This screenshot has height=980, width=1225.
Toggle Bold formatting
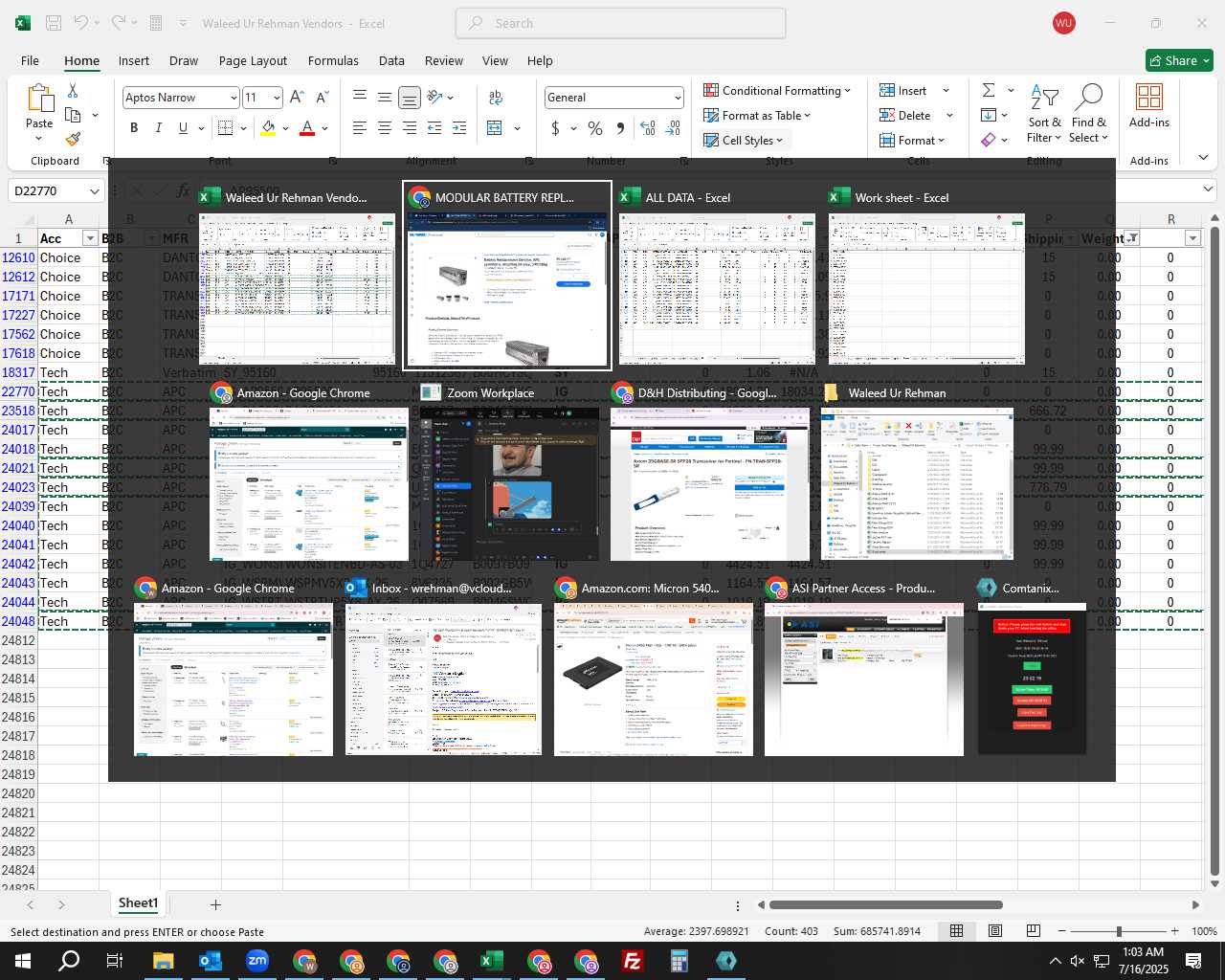134,128
